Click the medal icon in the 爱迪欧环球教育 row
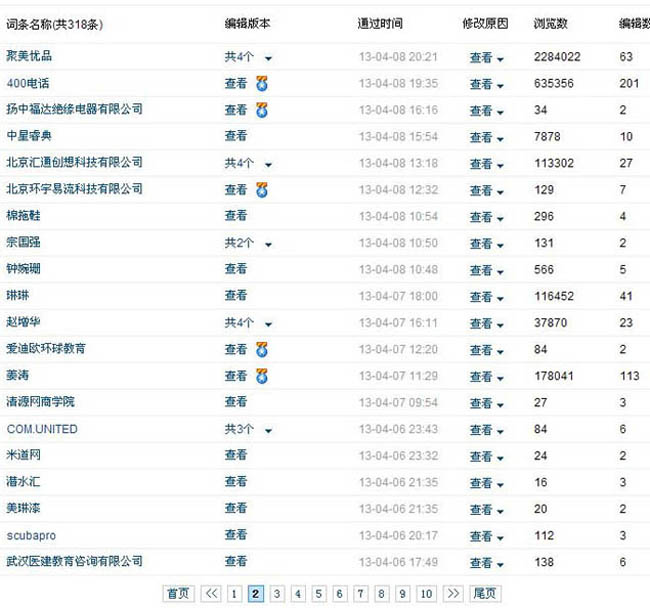650x608 pixels. point(262,349)
